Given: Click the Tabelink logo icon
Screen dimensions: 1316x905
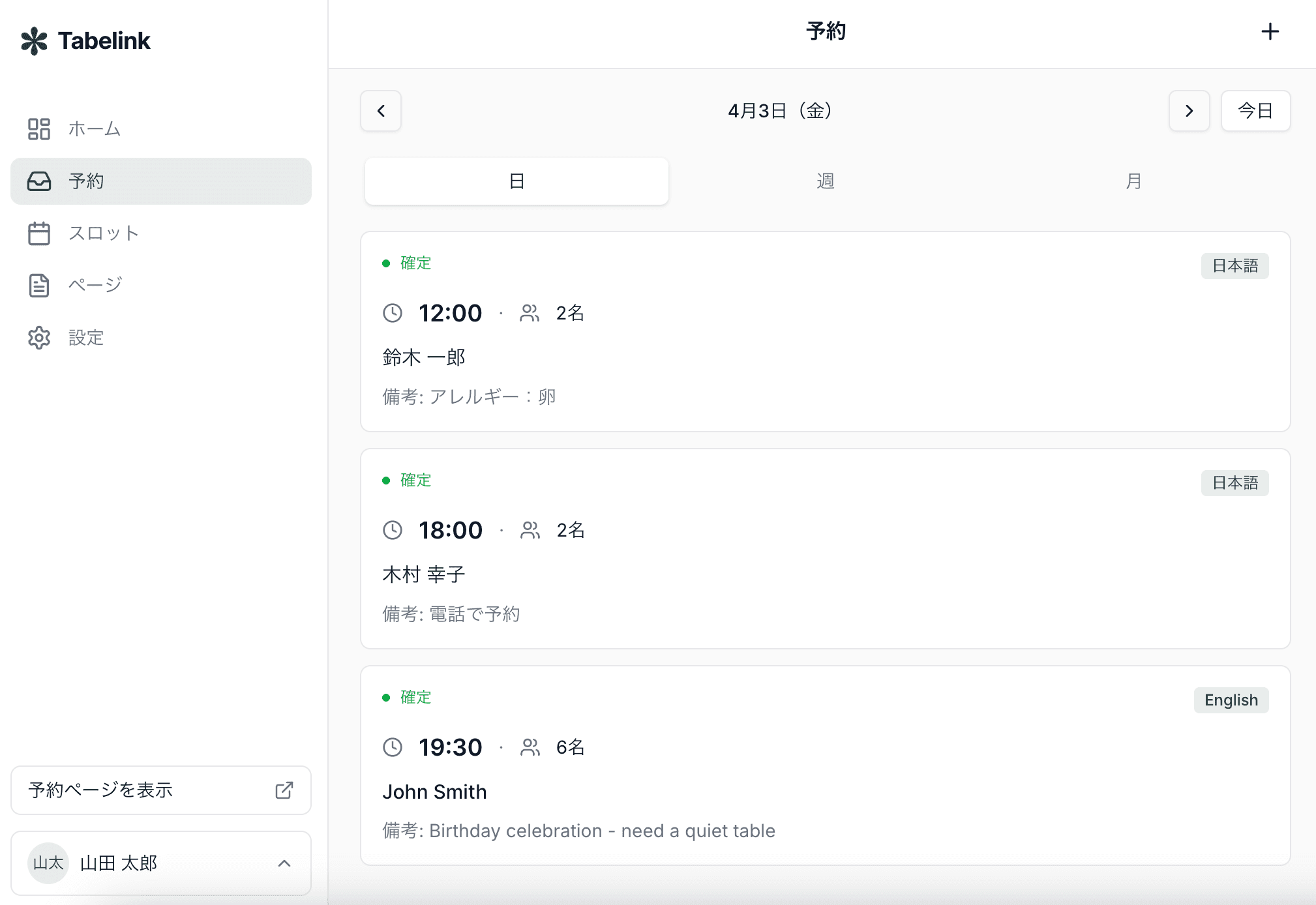Looking at the screenshot, I should coord(34,41).
